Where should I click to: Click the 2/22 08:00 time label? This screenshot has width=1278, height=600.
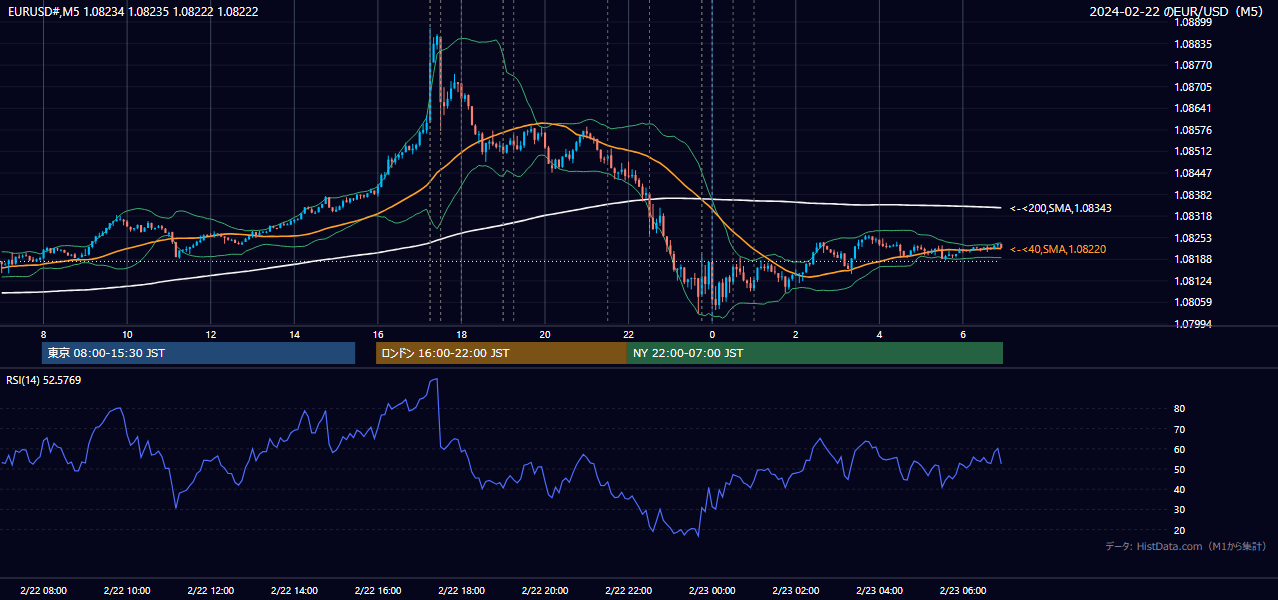click(43, 590)
